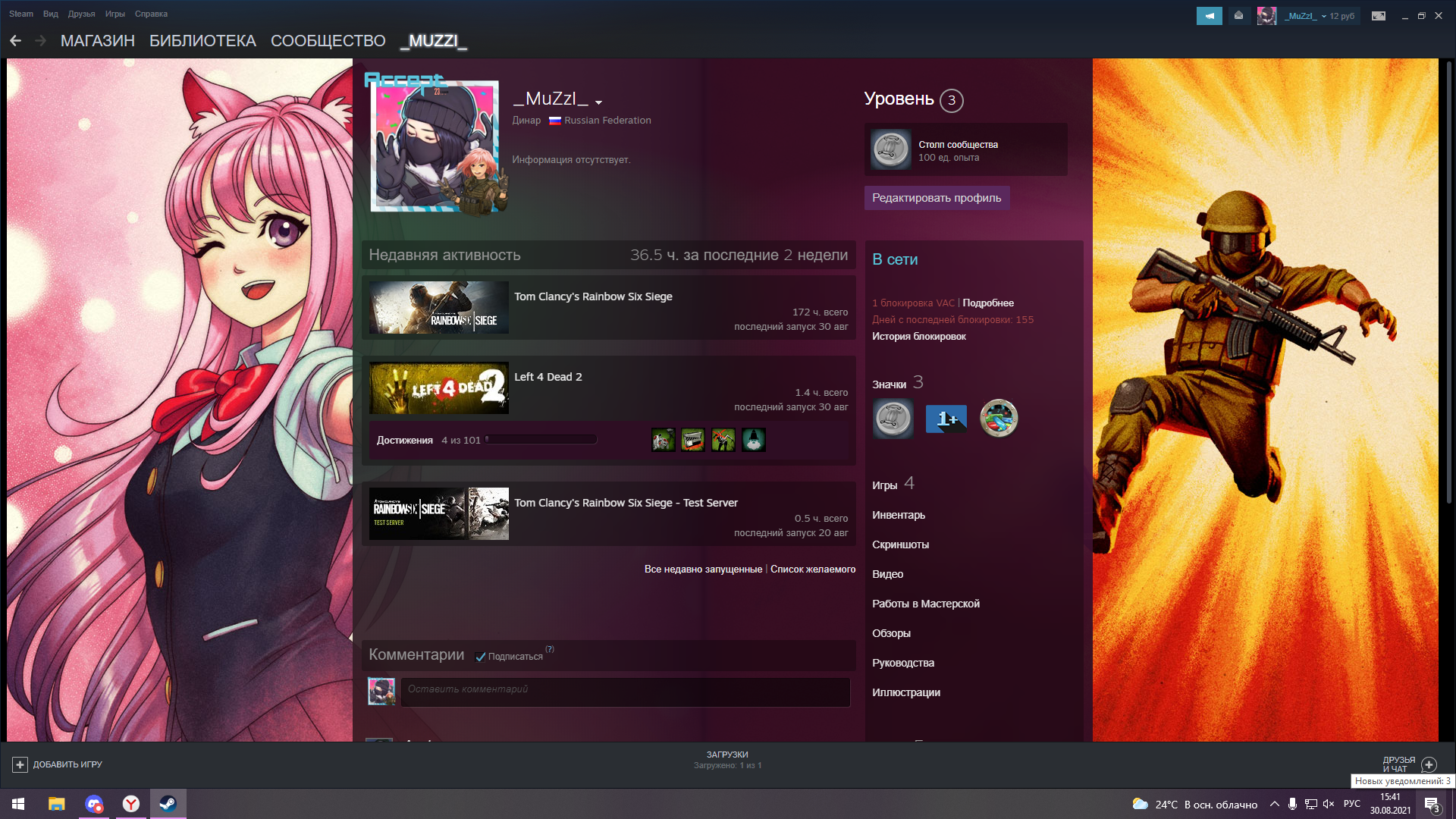The width and height of the screenshot is (1456, 819).
Task: Show hidden tray icons chevron
Action: 1274,804
